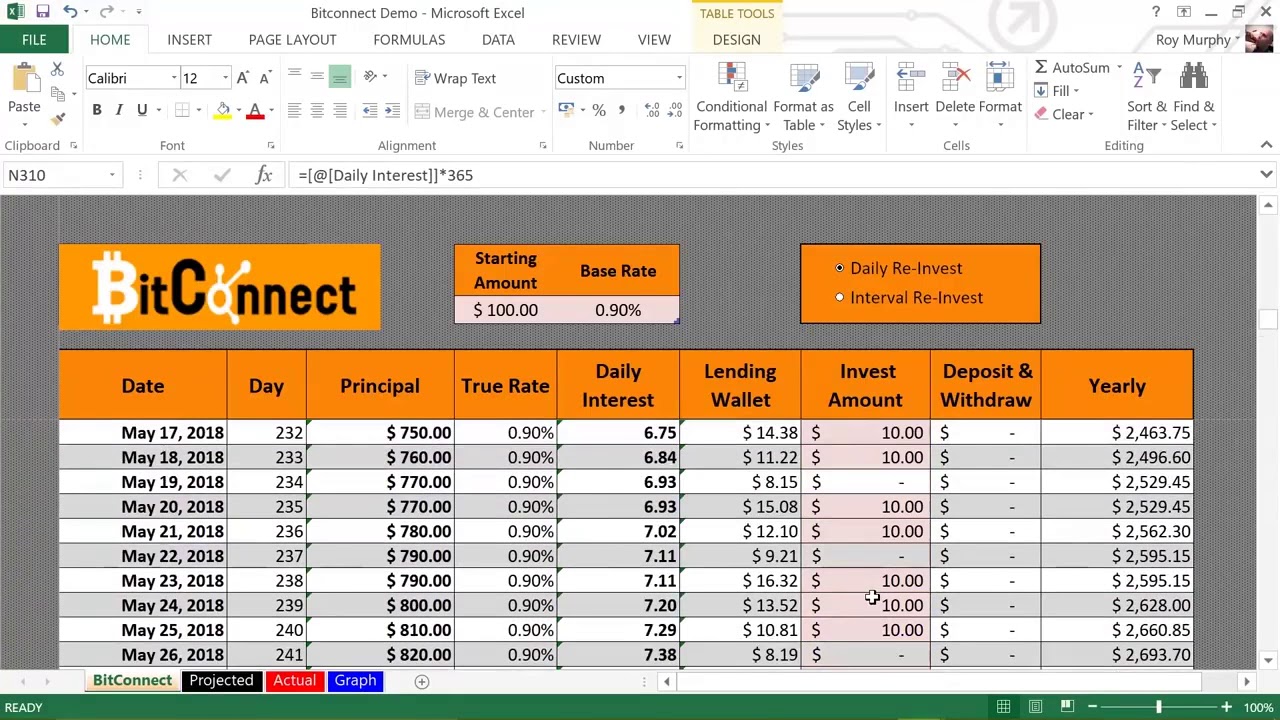Click the Copy icon in Clipboard group

tap(57, 94)
